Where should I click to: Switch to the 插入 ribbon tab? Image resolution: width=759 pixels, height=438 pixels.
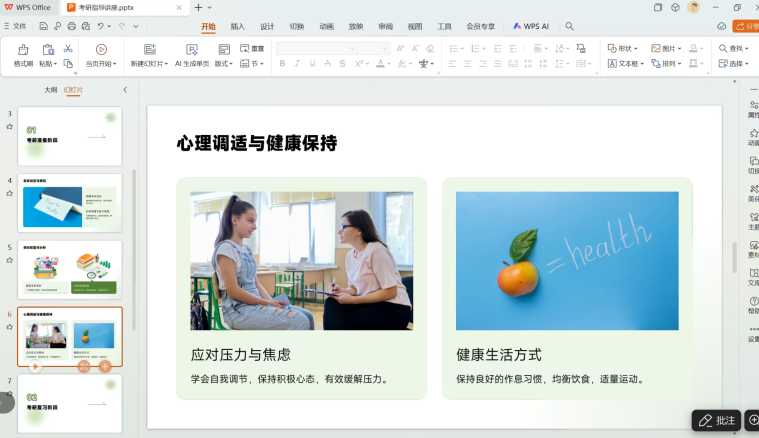point(237,27)
